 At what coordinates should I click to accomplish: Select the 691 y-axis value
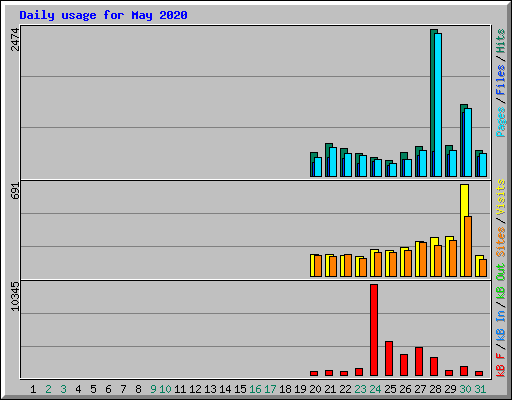[x=15, y=191]
